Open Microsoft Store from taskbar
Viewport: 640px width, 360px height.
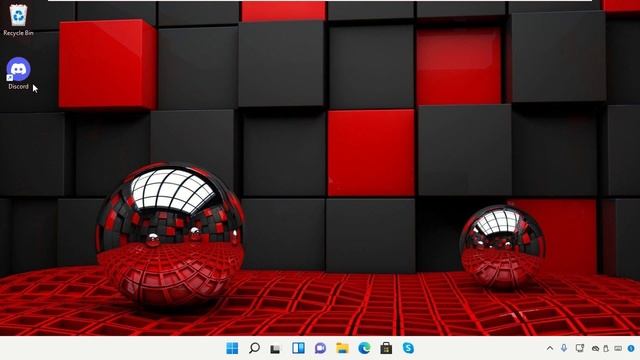[x=386, y=348]
